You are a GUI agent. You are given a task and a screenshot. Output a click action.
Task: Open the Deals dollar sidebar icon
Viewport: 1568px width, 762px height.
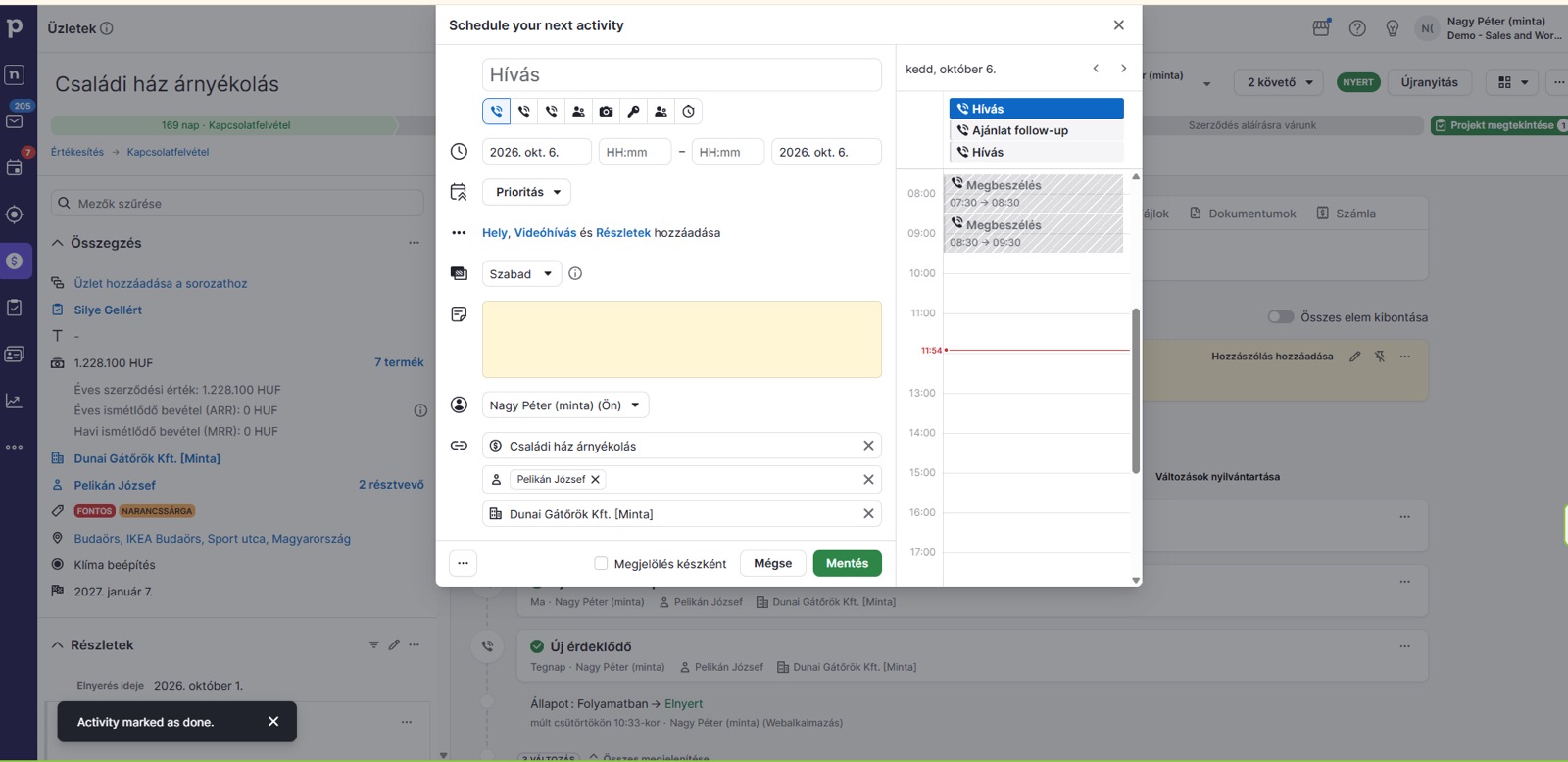(x=15, y=262)
